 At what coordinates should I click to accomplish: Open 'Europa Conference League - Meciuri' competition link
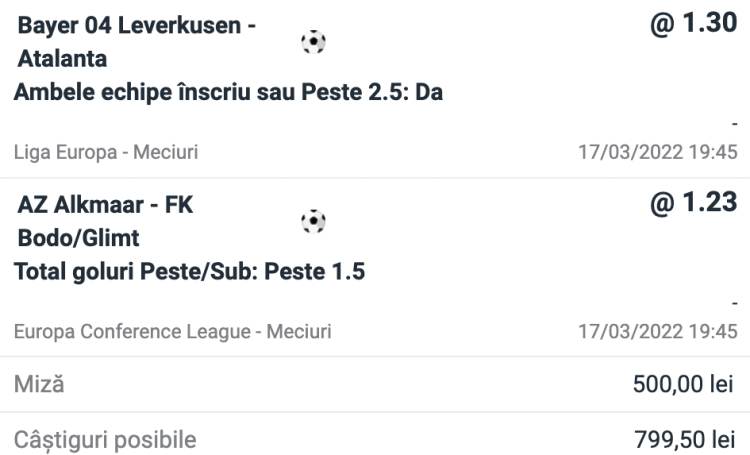[x=173, y=331]
